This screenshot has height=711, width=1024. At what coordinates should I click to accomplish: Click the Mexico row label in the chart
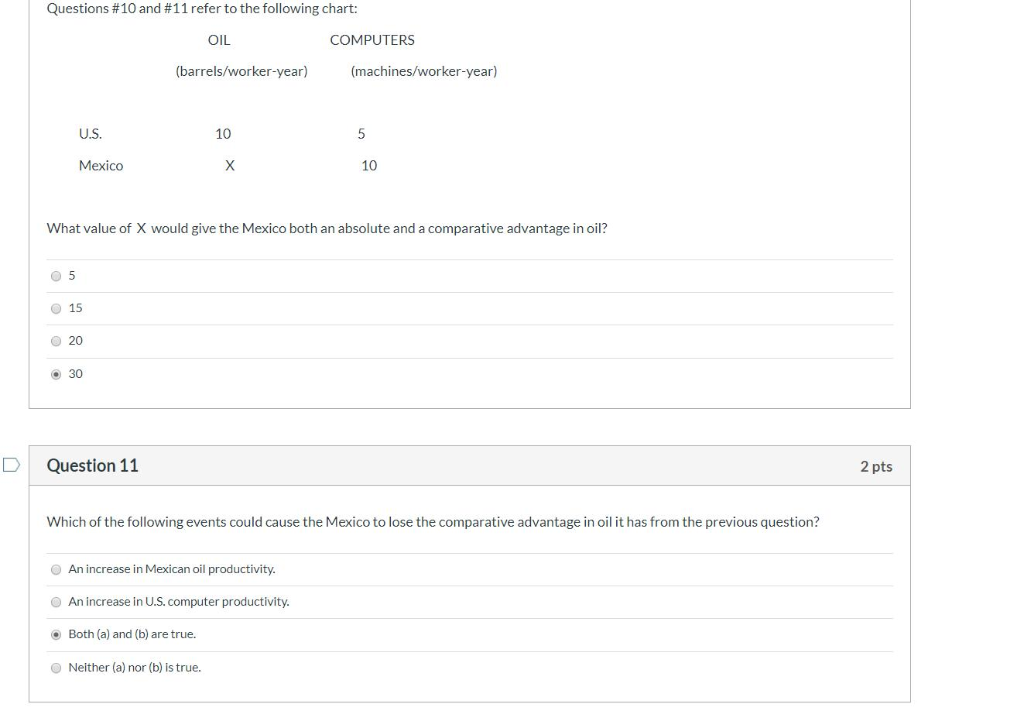[101, 165]
